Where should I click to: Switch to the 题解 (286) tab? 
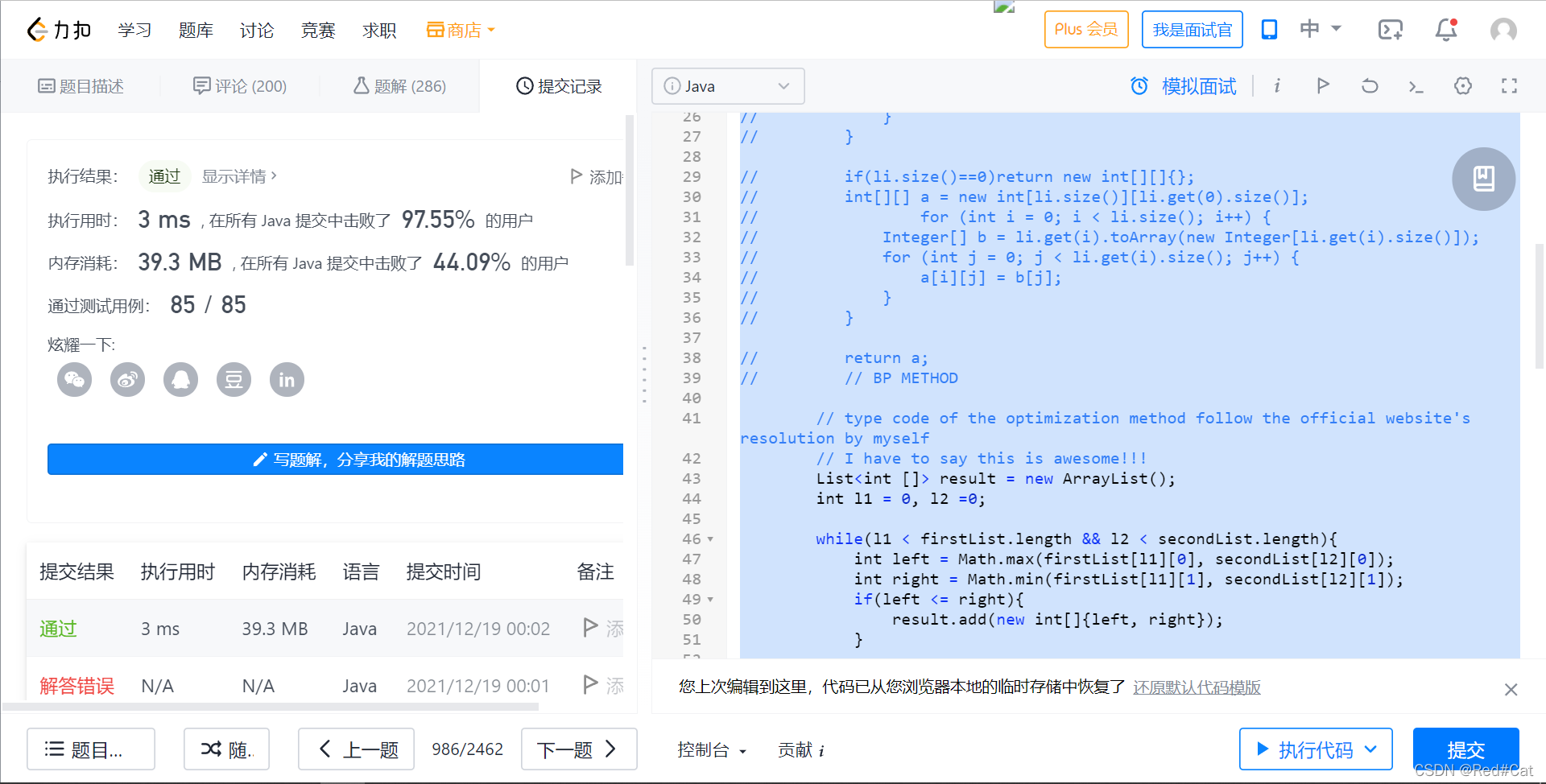click(399, 86)
